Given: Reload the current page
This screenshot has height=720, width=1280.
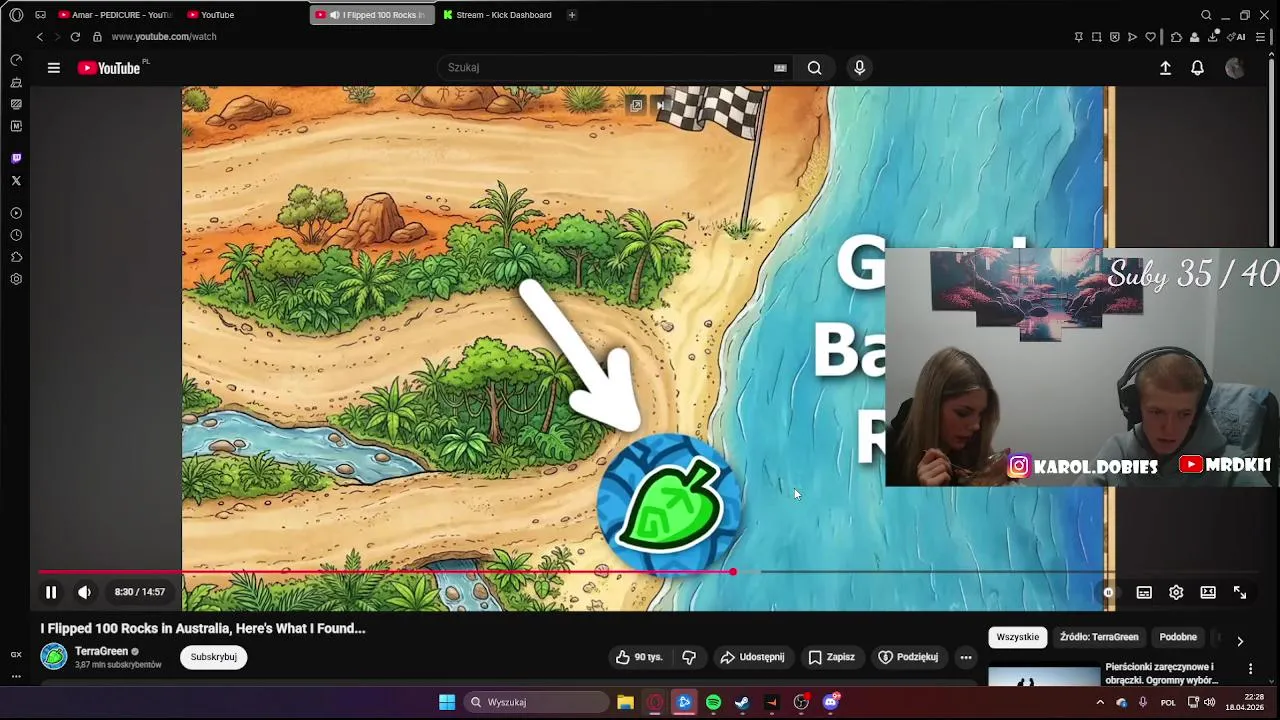Looking at the screenshot, I should (75, 37).
